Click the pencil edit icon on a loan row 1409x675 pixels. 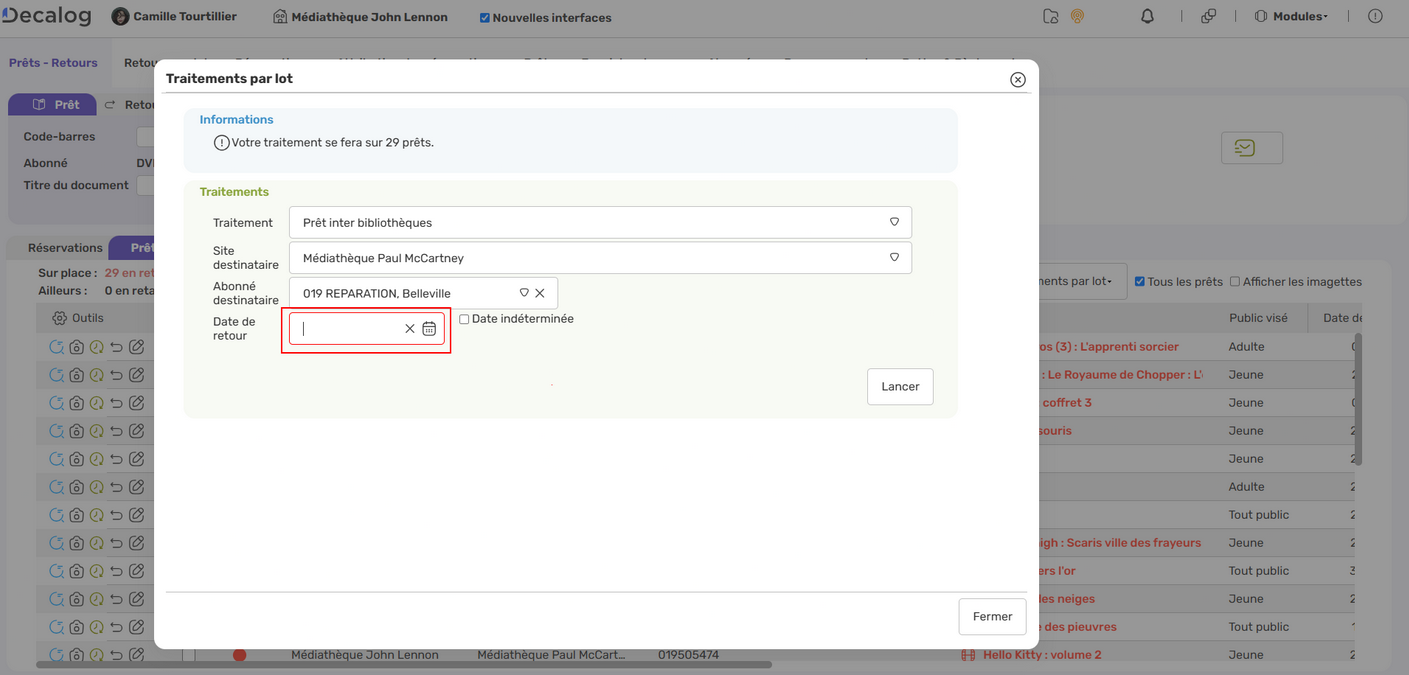coord(138,346)
